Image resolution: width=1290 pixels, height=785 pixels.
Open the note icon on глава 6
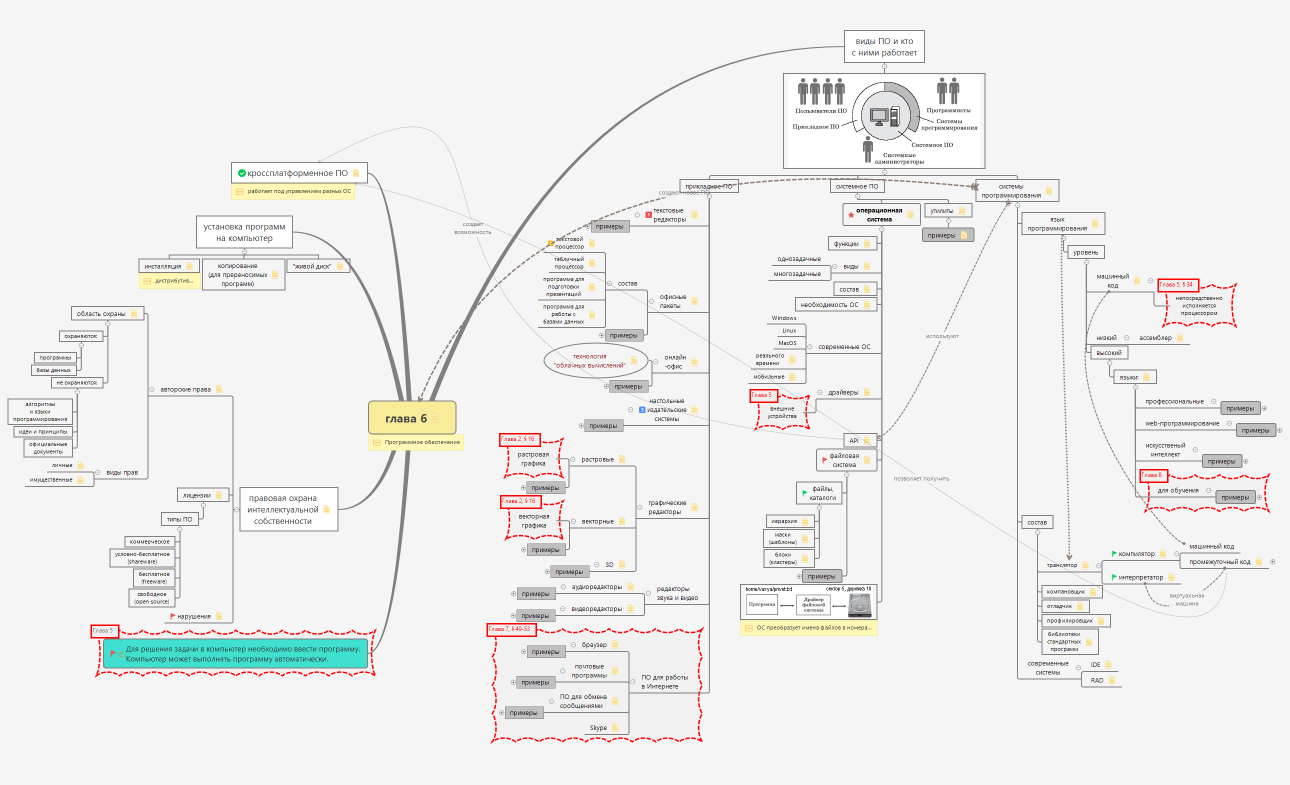coord(435,418)
